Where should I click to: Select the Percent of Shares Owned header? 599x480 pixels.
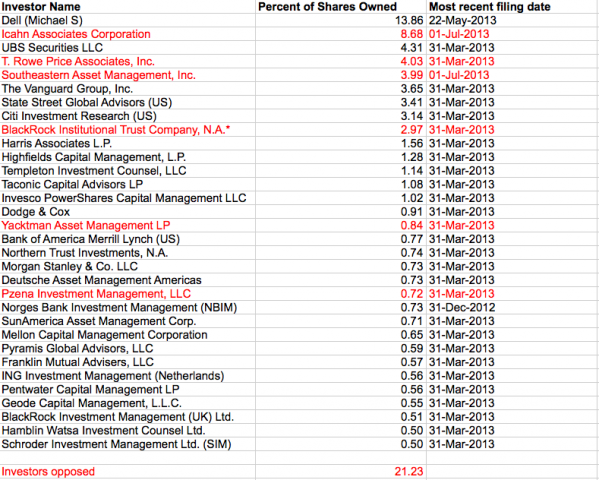341,6
